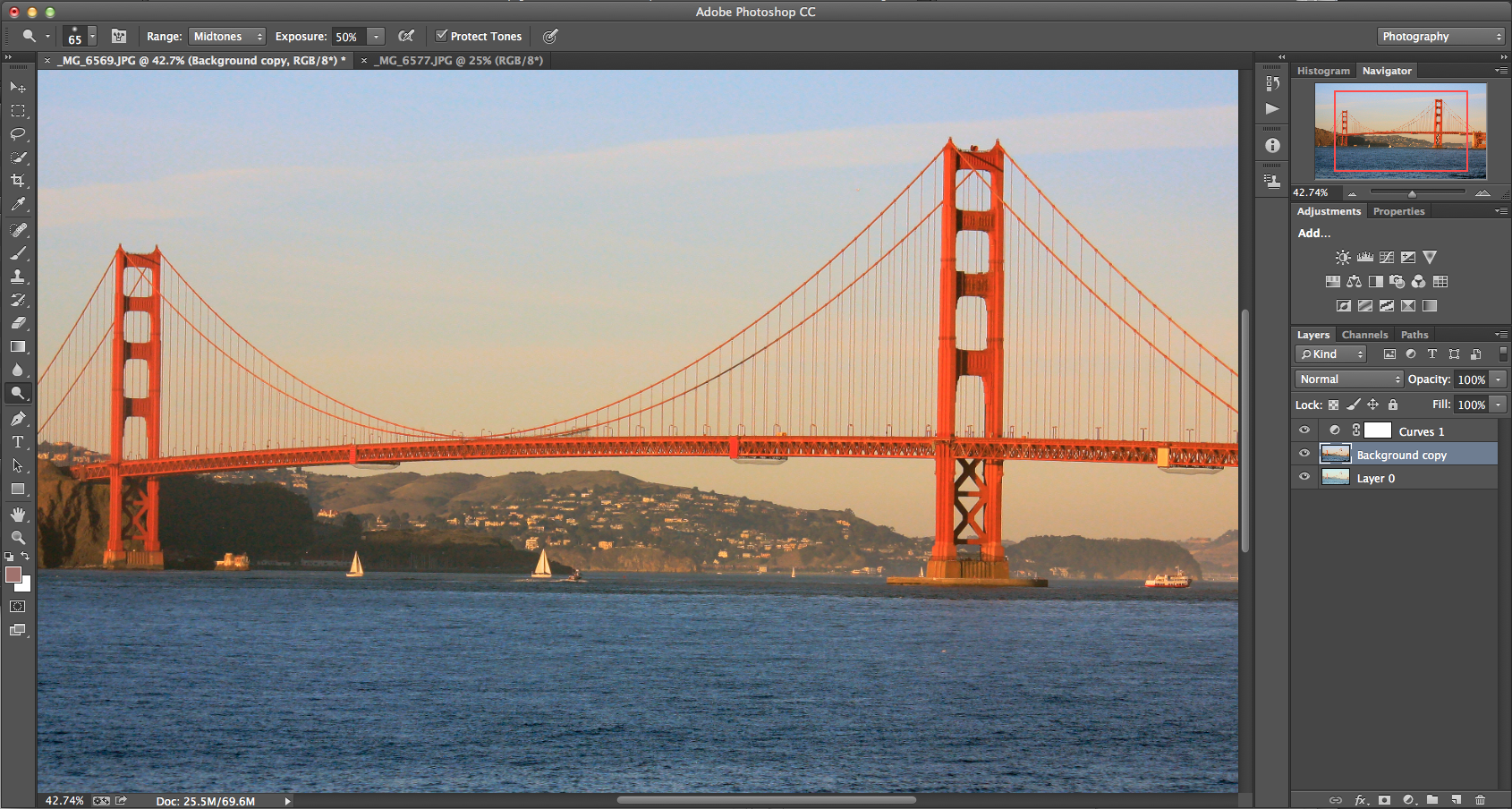Select the Hand tool
Image resolution: width=1512 pixels, height=809 pixels.
(18, 515)
